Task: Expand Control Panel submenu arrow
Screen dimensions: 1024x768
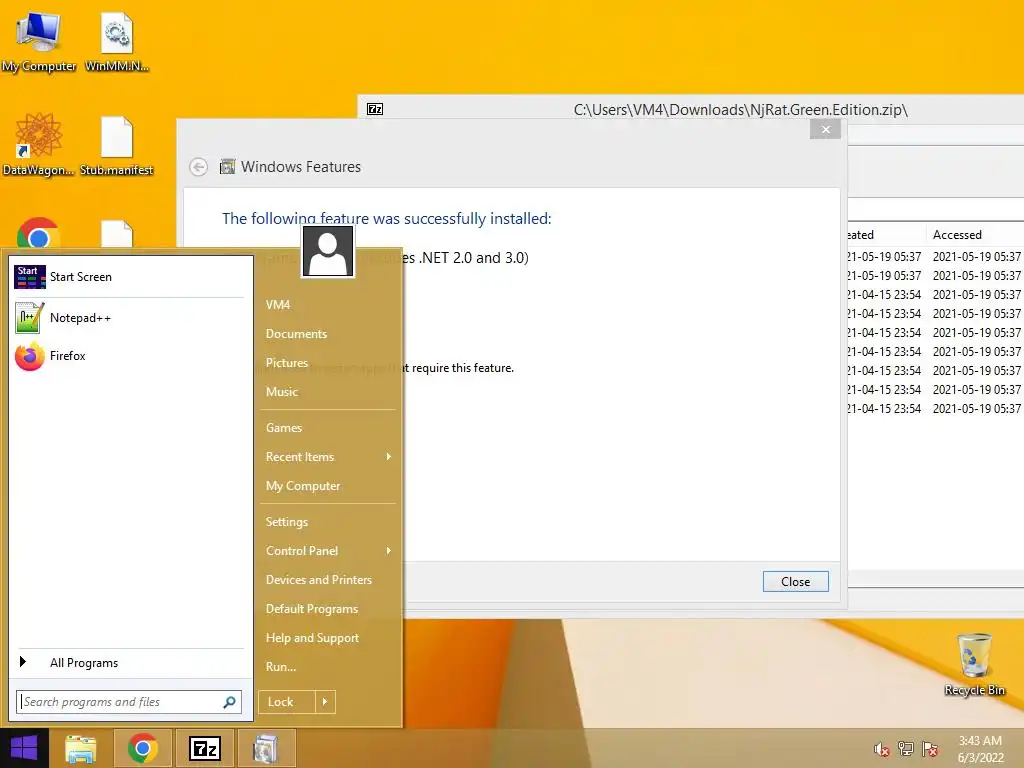Action: tap(389, 551)
